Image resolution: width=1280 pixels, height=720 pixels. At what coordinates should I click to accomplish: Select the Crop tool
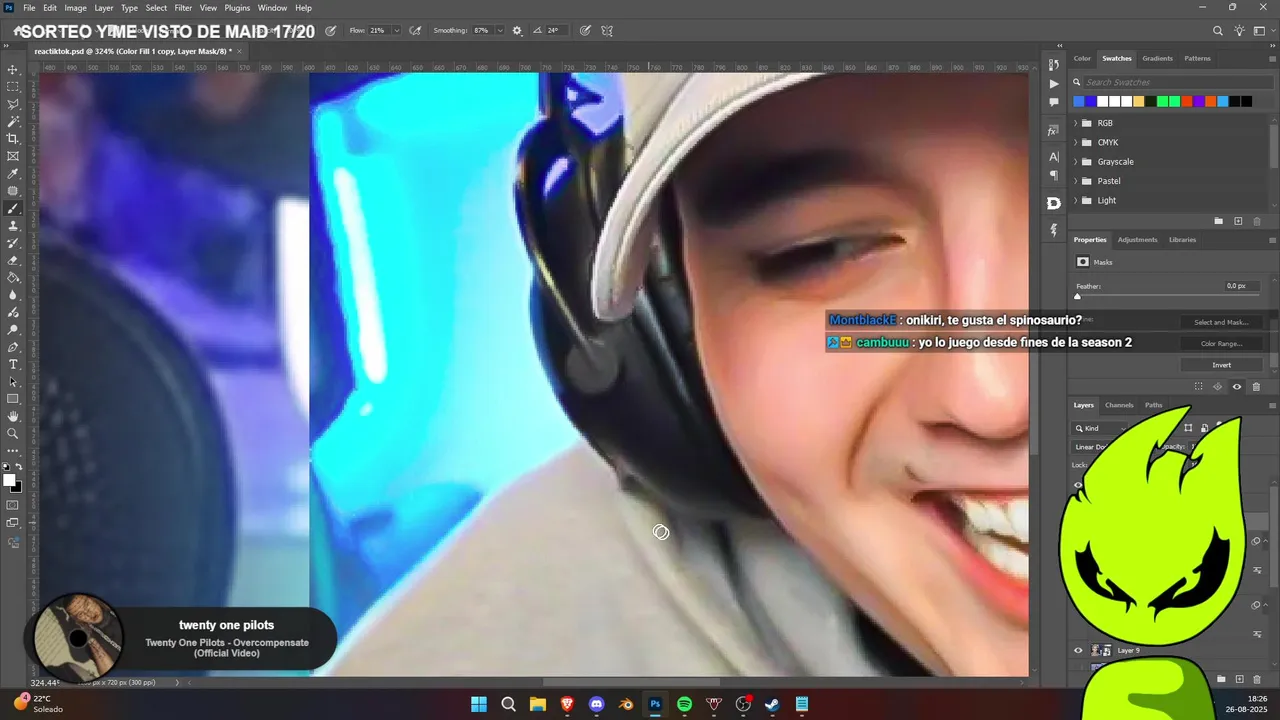(x=13, y=139)
